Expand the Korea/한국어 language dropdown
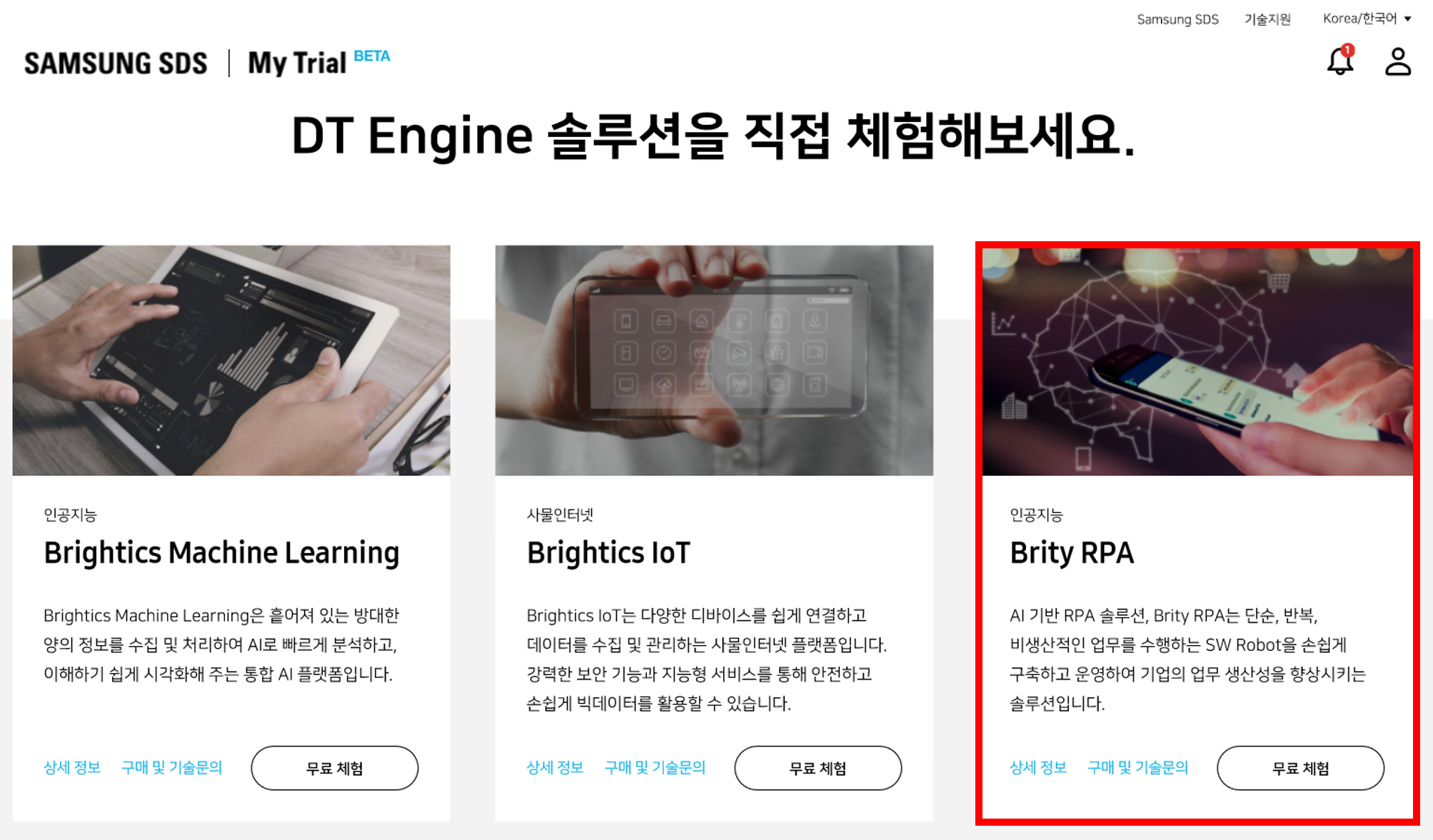This screenshot has width=1433, height=840. 1367,19
